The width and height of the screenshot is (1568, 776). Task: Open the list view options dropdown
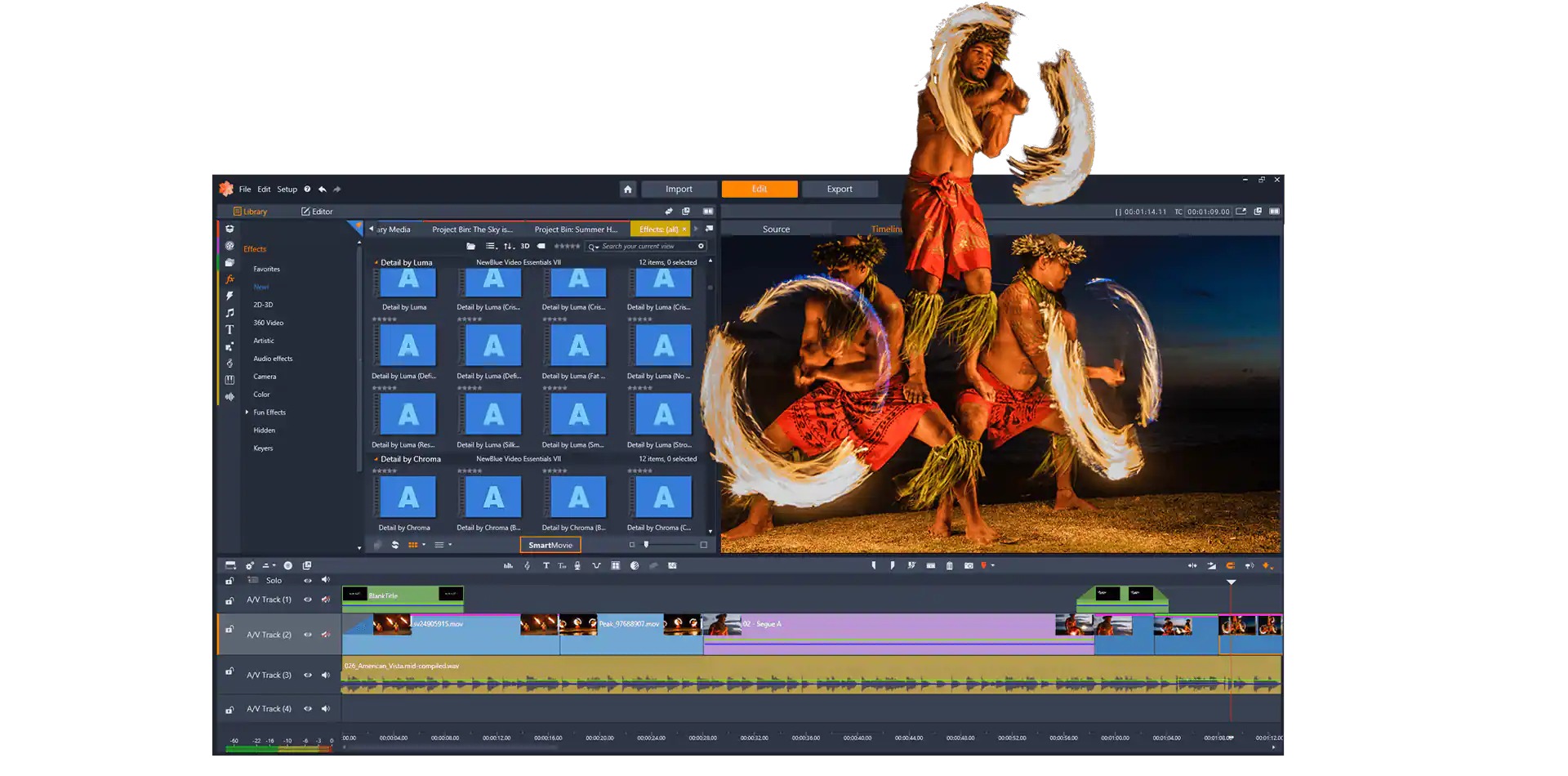(491, 246)
